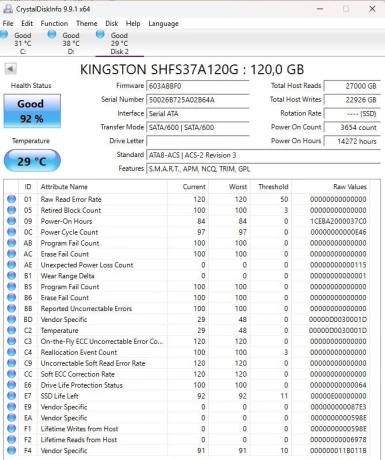
Task: Click the 29 °C temperature button
Action: pos(32,161)
